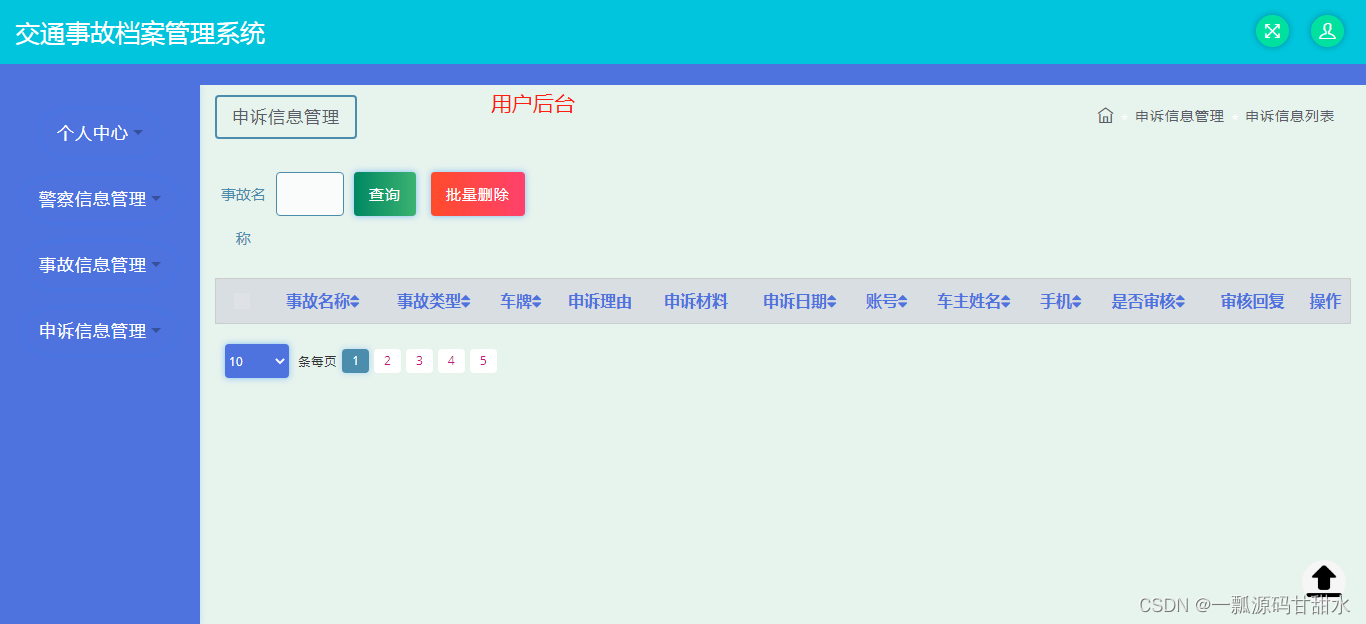Sort table by 申诉日期 column
The width and height of the screenshot is (1366, 624).
click(x=800, y=302)
